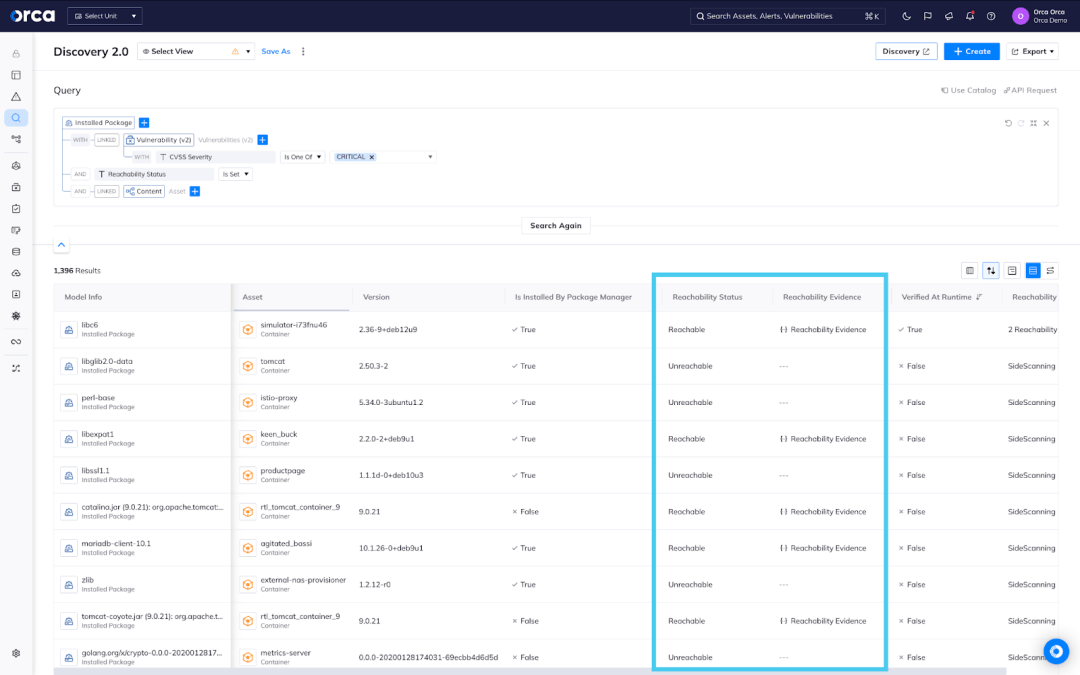Toggle dark mode with the moon icon
The image size is (1080, 675).
click(x=906, y=16)
